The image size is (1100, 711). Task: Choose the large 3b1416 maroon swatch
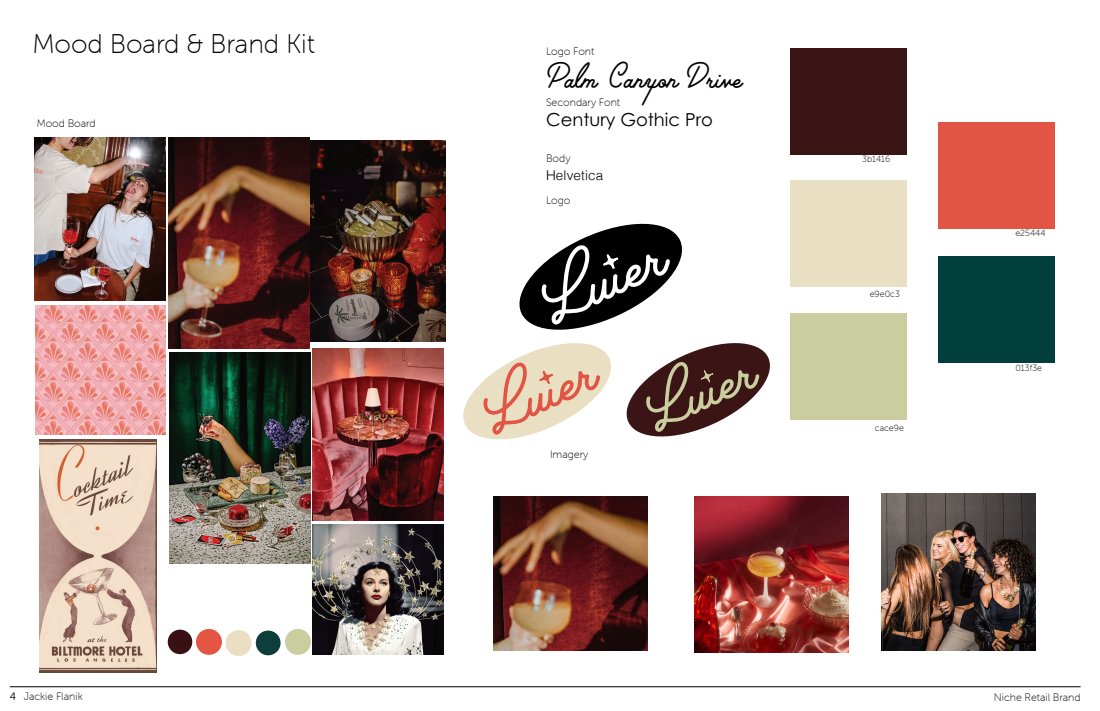pyautogui.click(x=848, y=101)
